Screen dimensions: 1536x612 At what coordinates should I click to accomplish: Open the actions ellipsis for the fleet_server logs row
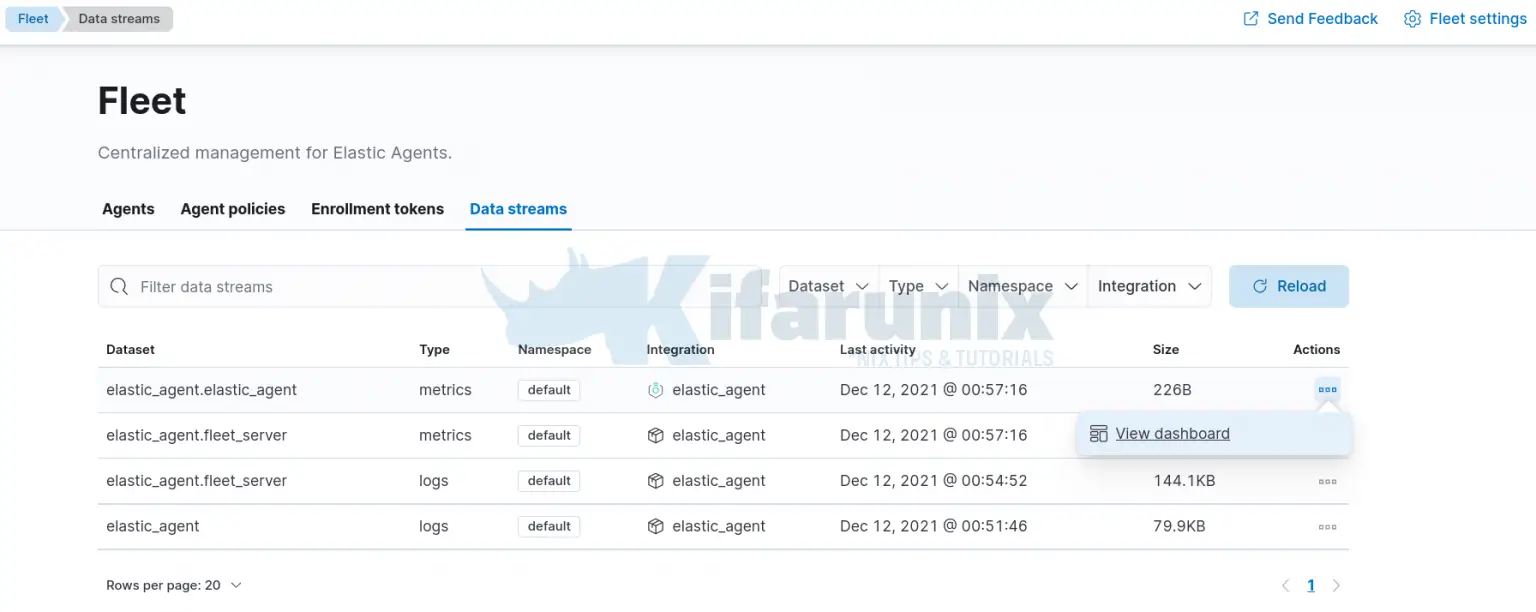click(x=1327, y=481)
